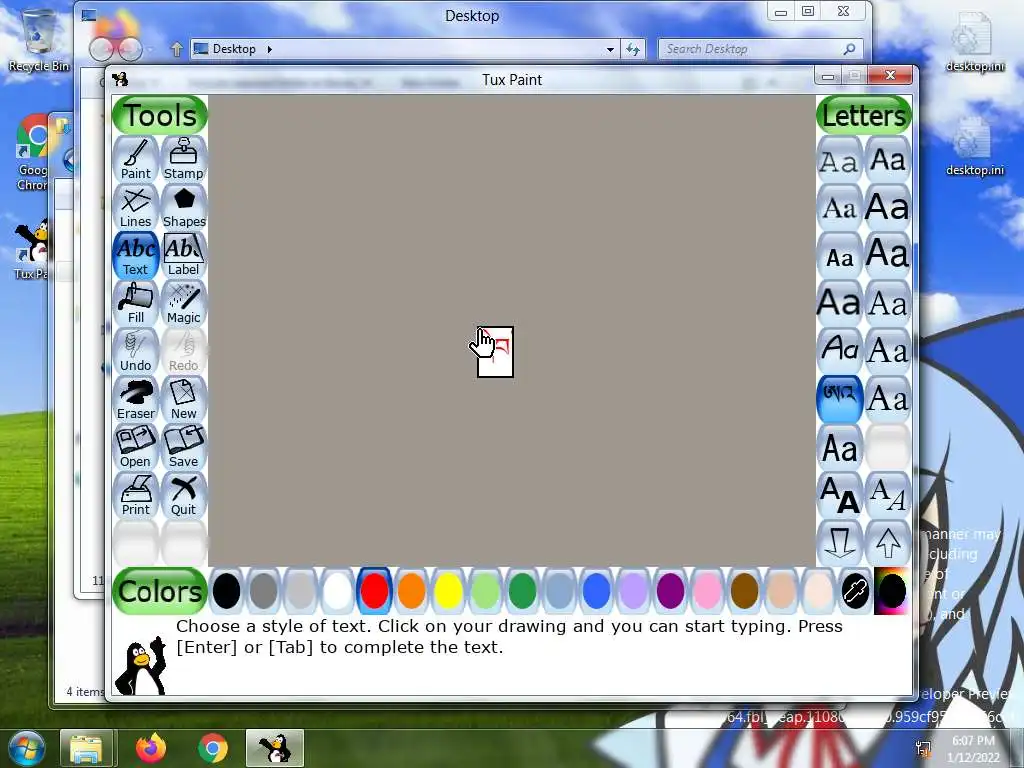Screen dimensions: 1024x768
Task: Open the rainbow custom color picker
Action: point(891,591)
